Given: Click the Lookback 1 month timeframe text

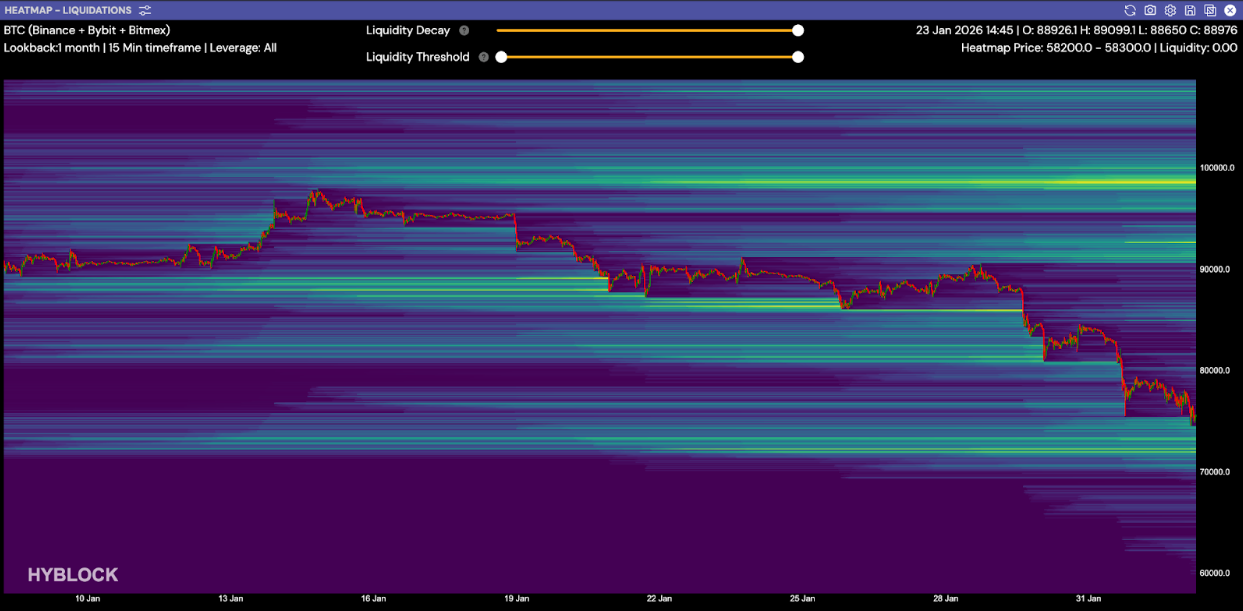Looking at the screenshot, I should tap(140, 48).
